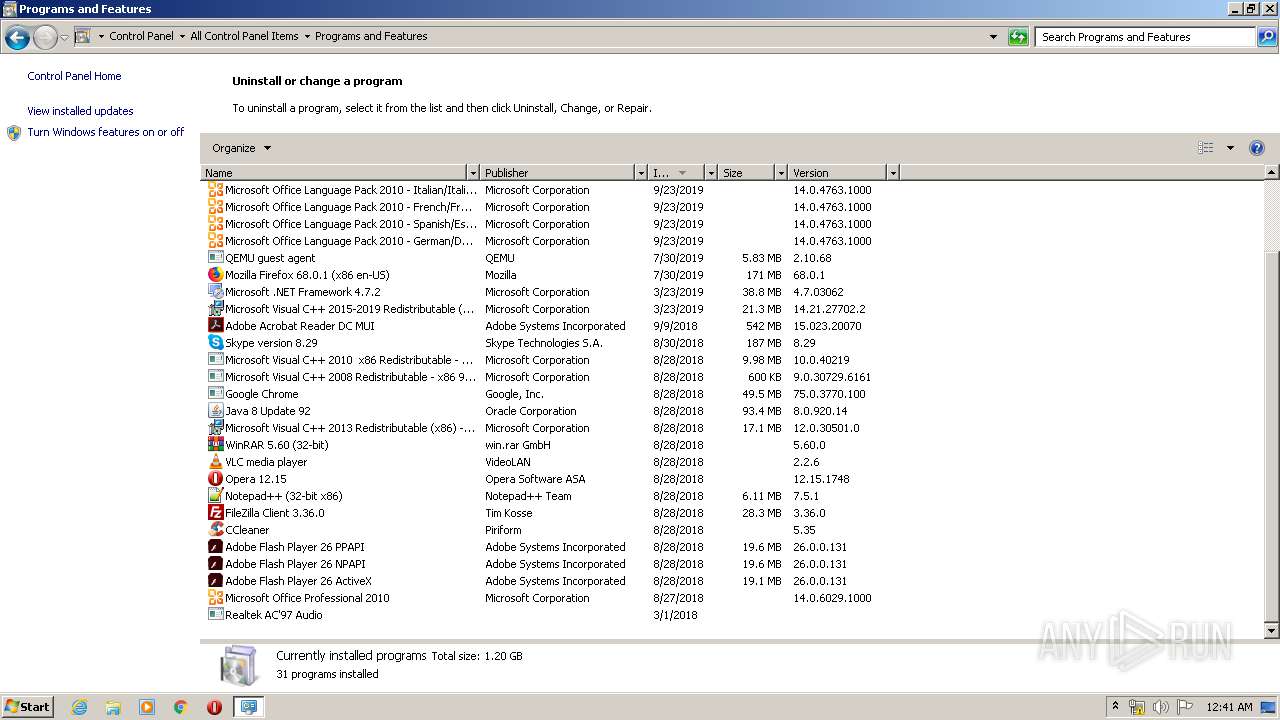Launch Chrome from the taskbar
The image size is (1280, 720).
[x=181, y=707]
